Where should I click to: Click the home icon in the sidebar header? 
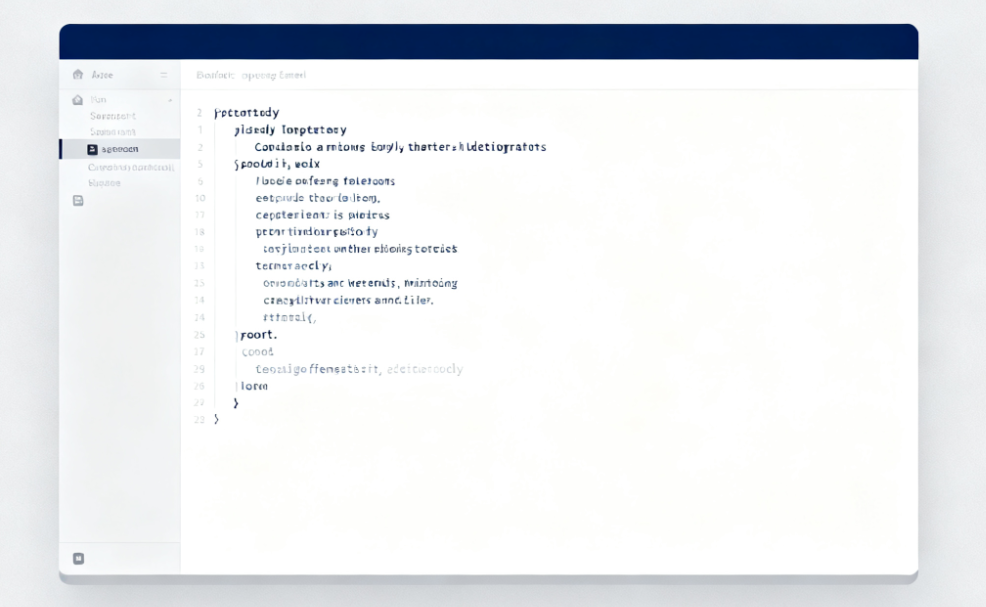(x=78, y=75)
